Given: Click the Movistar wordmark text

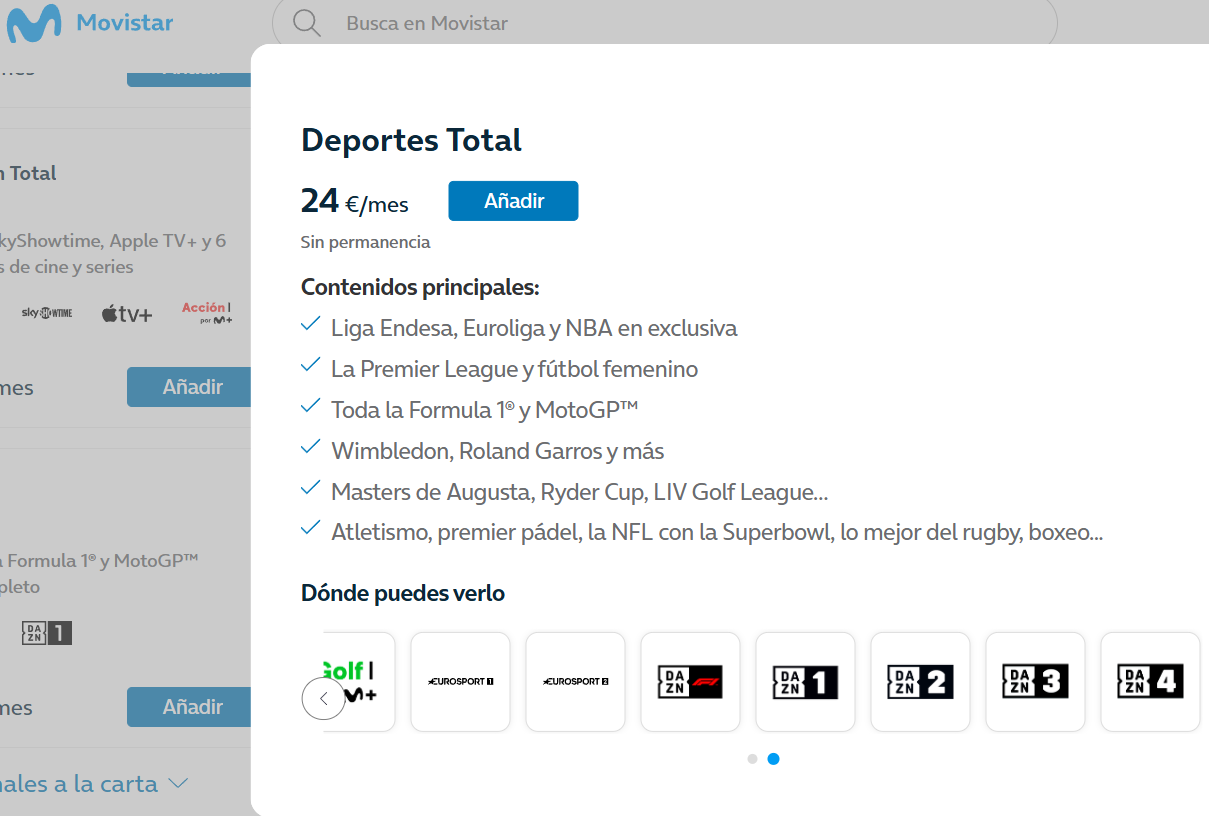Looking at the screenshot, I should (x=125, y=22).
